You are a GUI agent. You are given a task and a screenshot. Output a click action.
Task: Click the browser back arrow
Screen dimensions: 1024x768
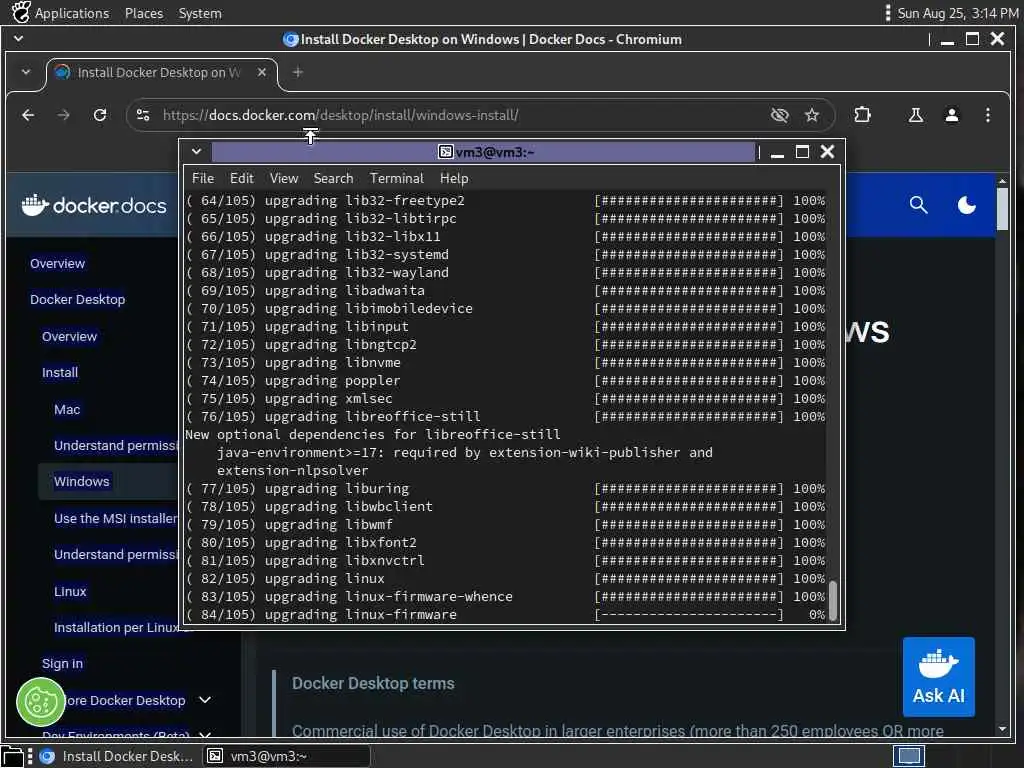(28, 116)
